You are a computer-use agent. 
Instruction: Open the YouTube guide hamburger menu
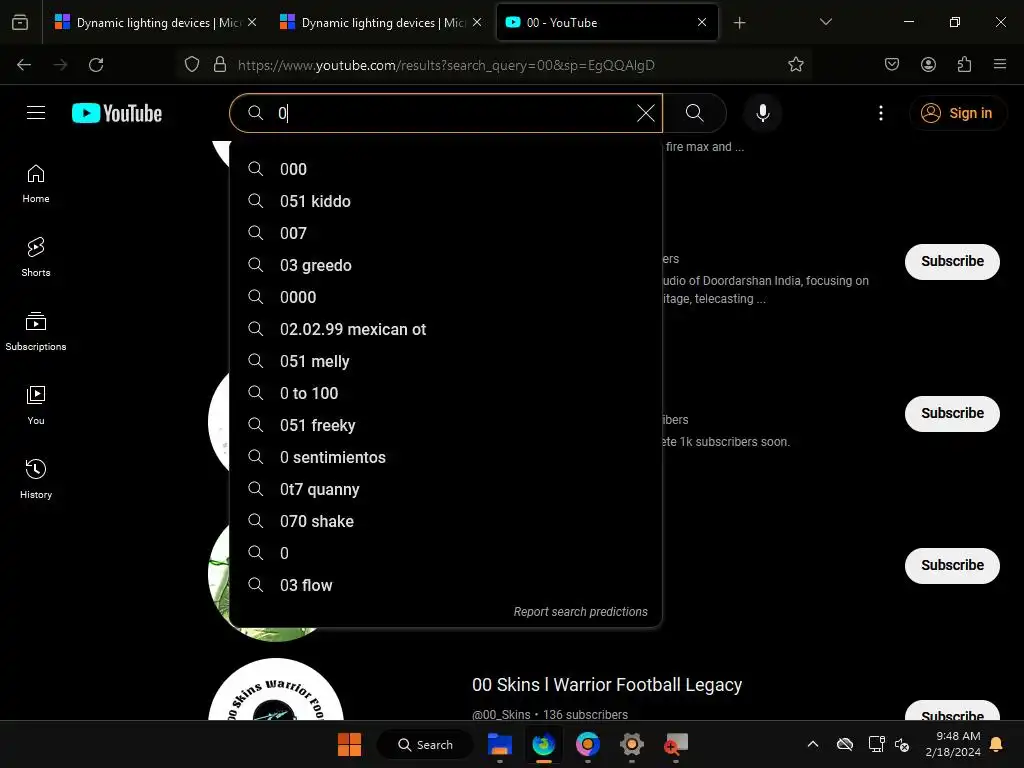[36, 113]
